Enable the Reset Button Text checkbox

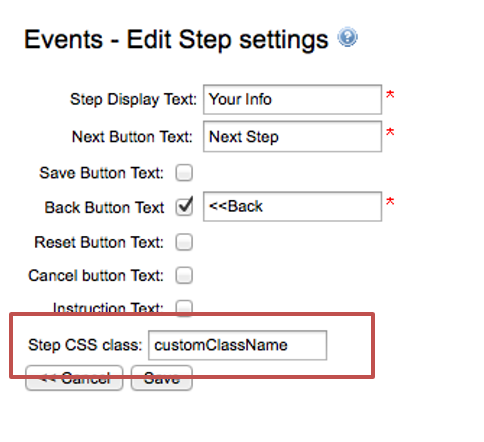pos(184,242)
